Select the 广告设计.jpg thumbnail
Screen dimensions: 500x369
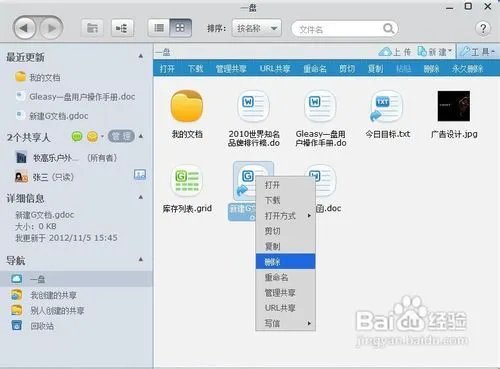[454, 106]
